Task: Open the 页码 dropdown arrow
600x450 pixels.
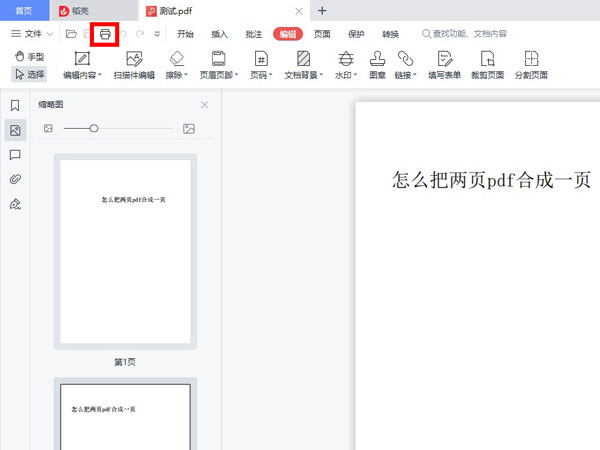Action: click(270, 75)
